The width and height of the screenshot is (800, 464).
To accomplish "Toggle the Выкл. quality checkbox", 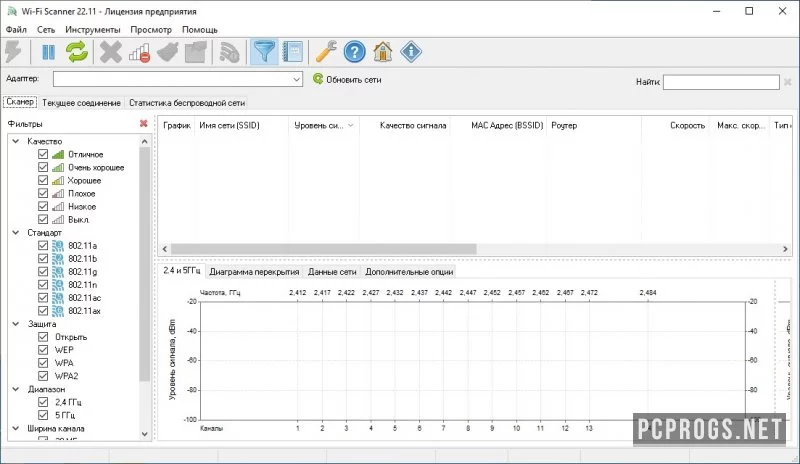I will (x=43, y=219).
